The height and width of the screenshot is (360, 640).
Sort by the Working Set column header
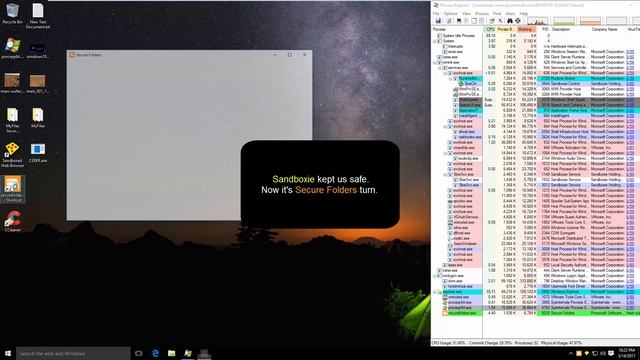click(527, 29)
